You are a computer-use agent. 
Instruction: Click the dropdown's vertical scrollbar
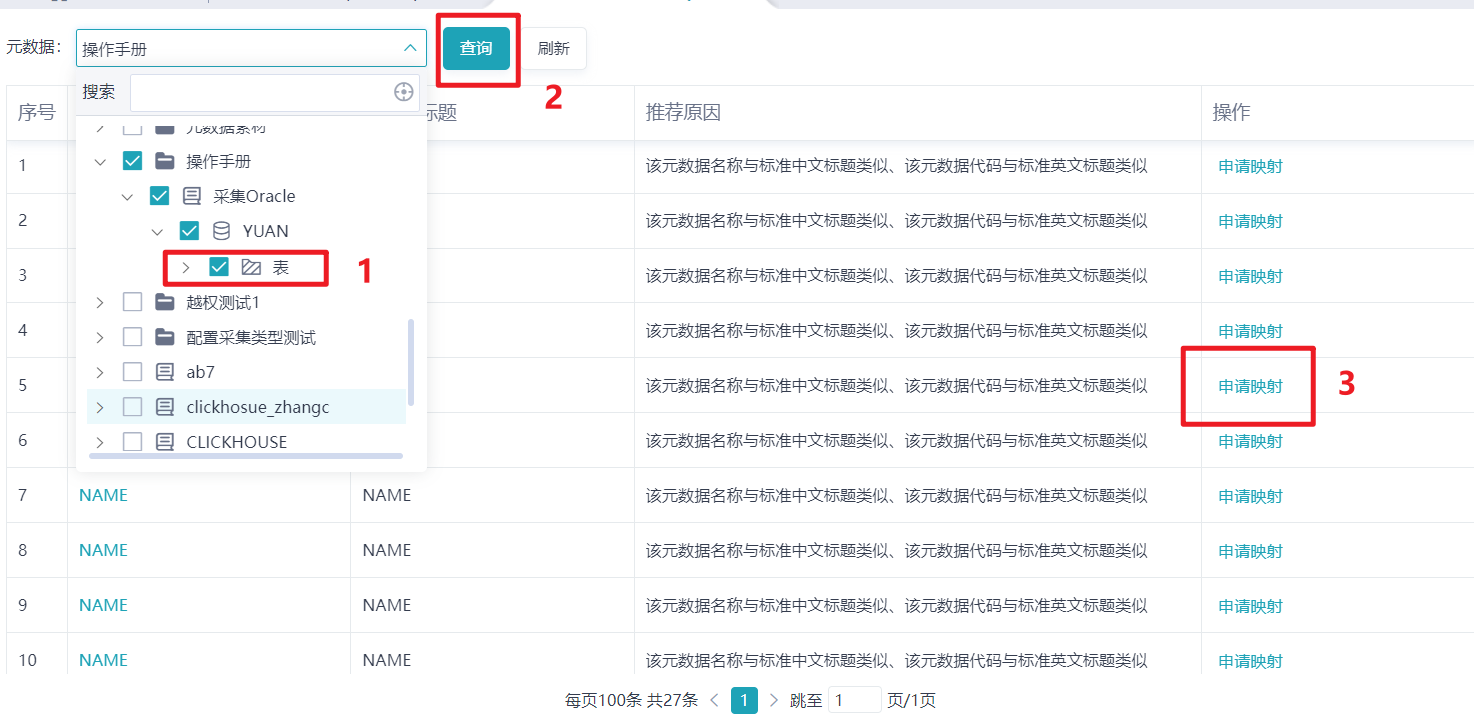pyautogui.click(x=411, y=362)
